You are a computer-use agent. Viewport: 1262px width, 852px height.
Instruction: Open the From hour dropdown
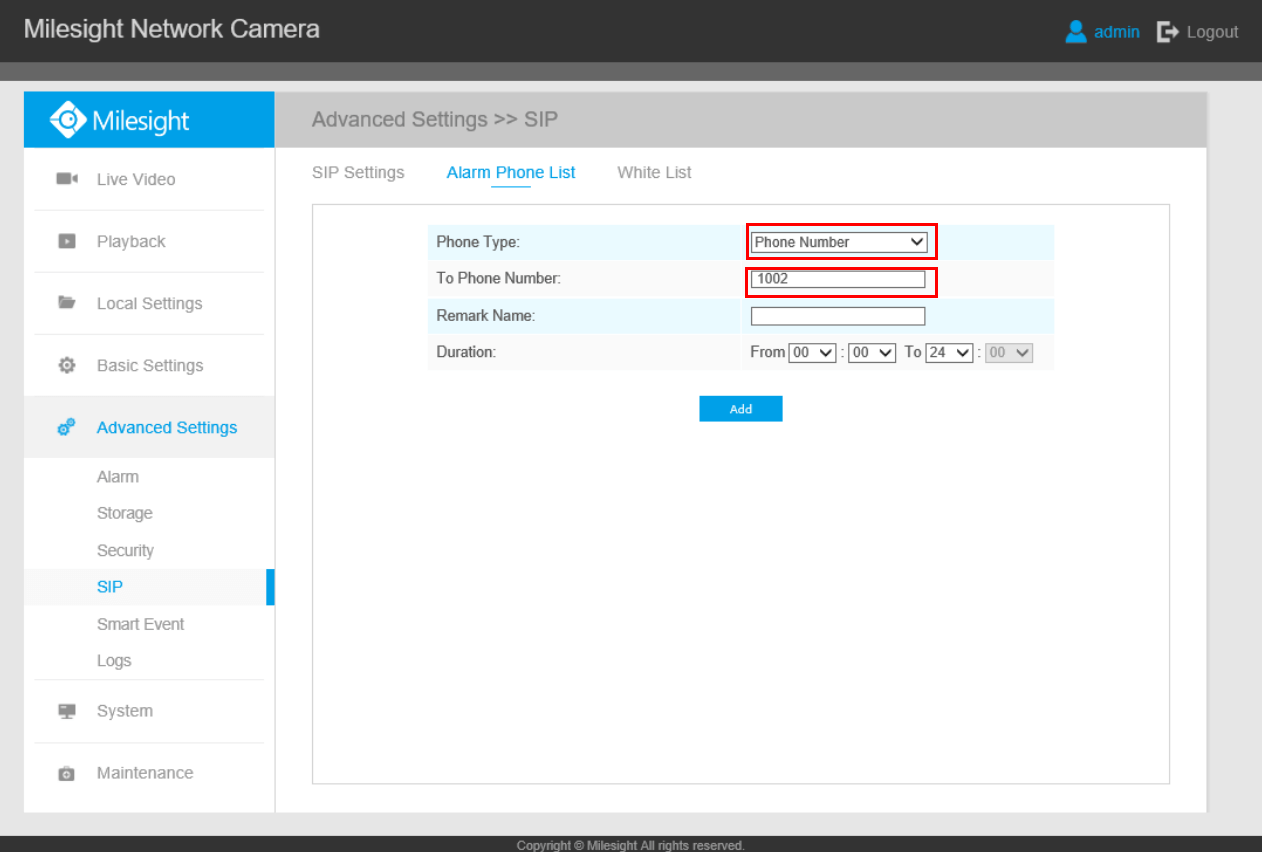coord(812,353)
